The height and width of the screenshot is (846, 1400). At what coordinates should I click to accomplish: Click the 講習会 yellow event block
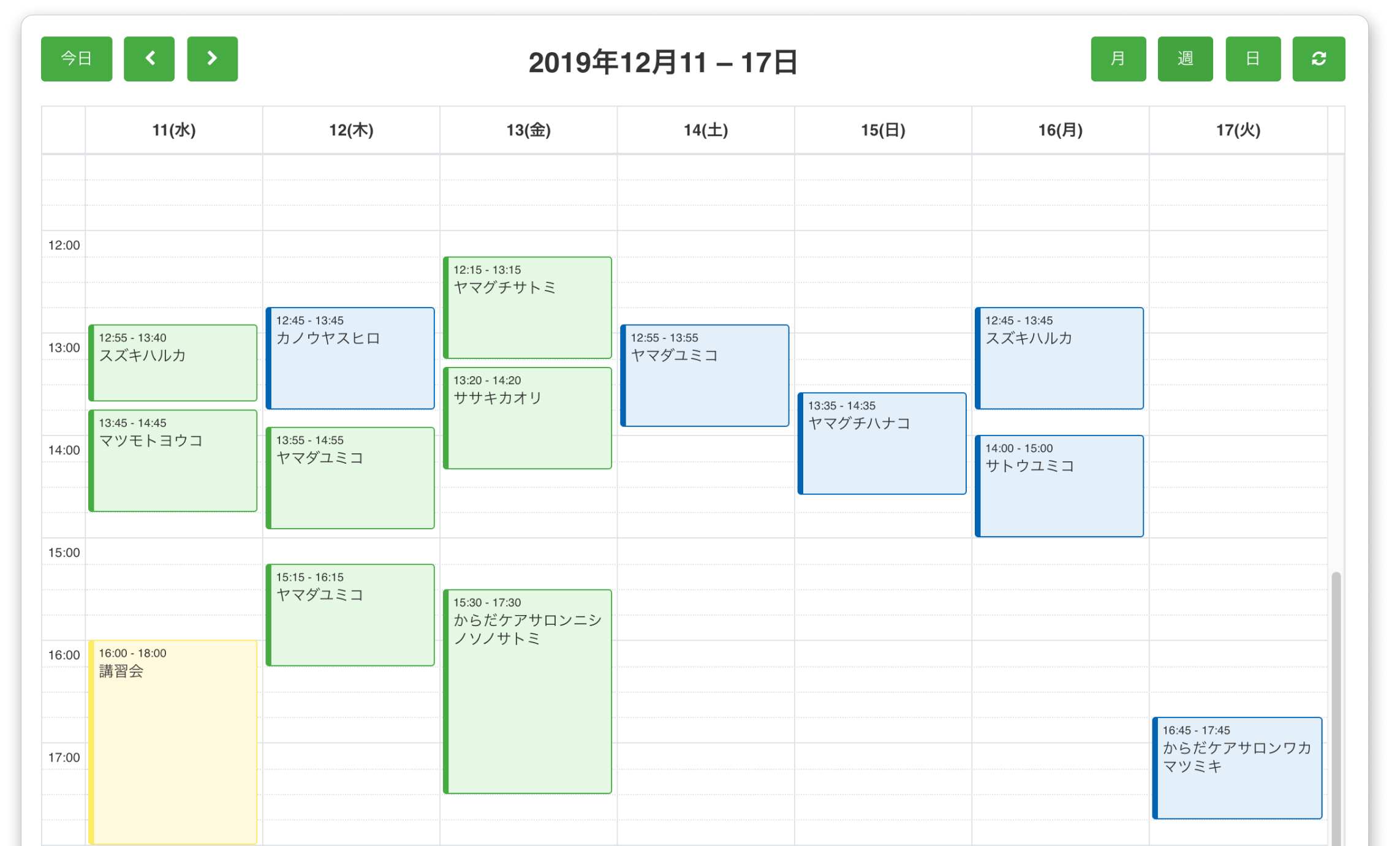[173, 735]
